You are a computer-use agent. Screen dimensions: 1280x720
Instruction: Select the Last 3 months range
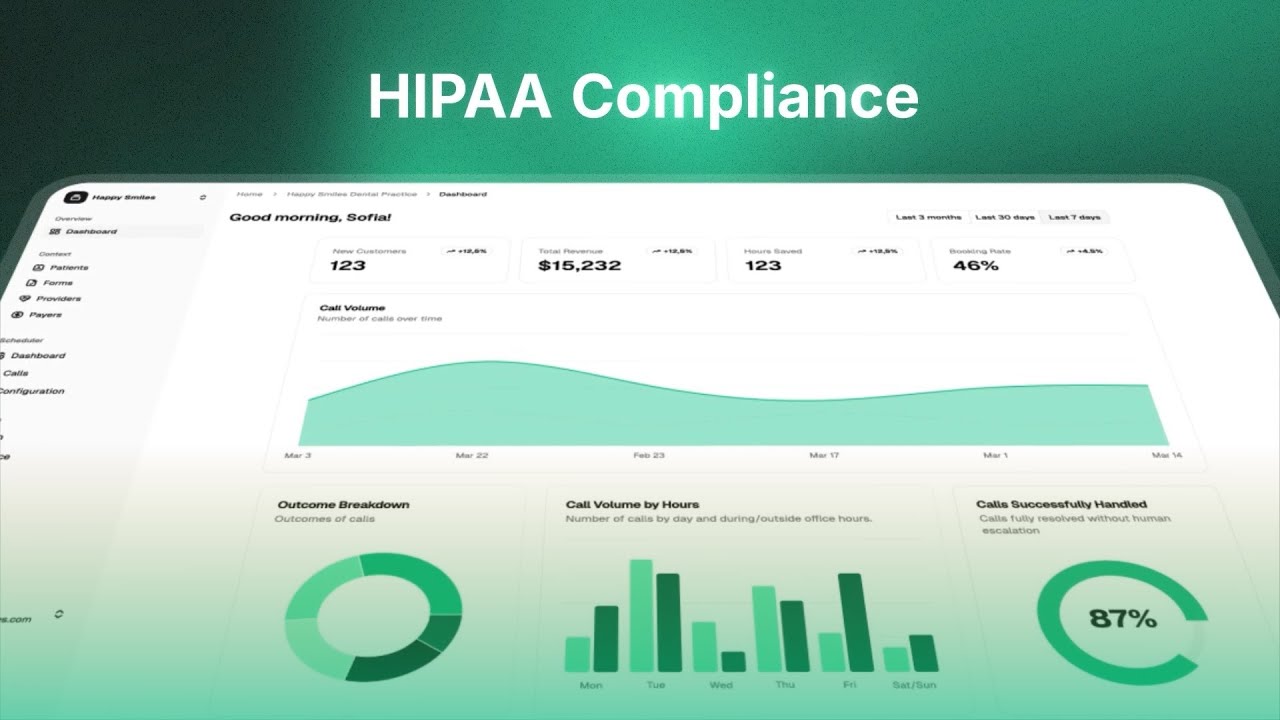(x=928, y=217)
